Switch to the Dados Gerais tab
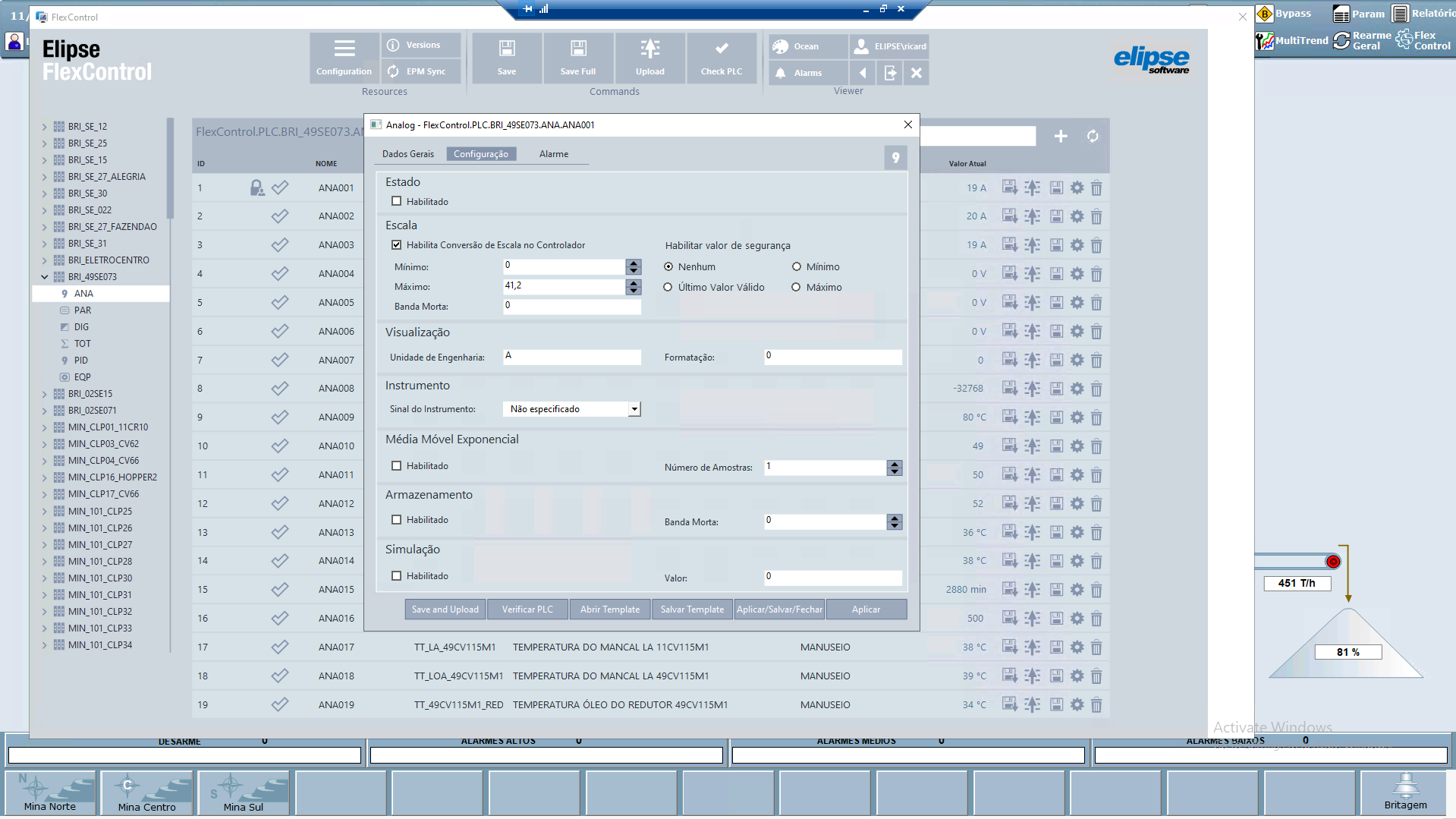This screenshot has width=1456, height=819. tap(408, 154)
